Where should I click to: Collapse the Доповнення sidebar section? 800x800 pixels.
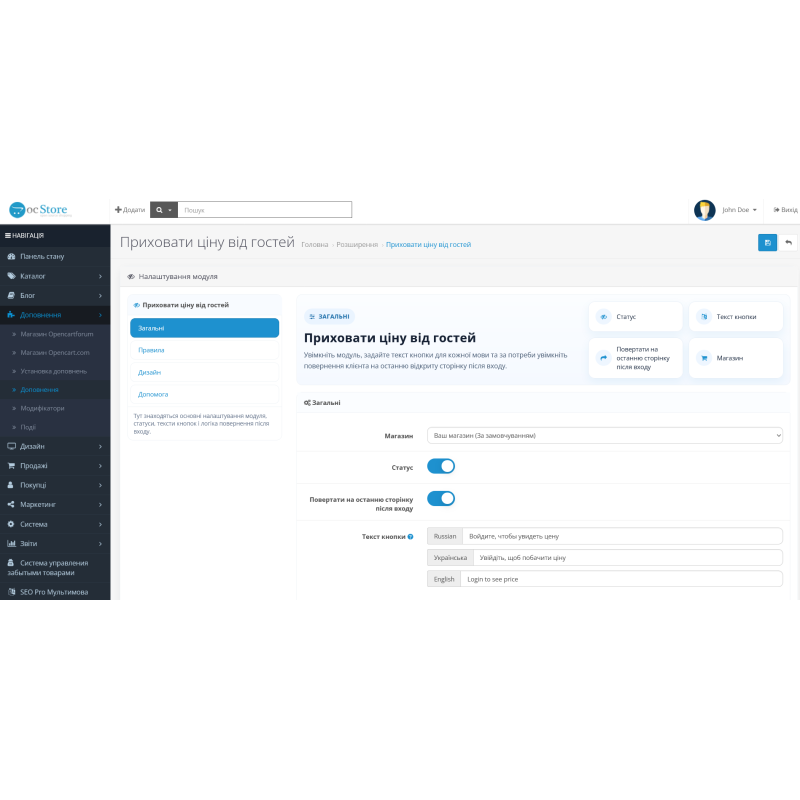click(x=55, y=315)
